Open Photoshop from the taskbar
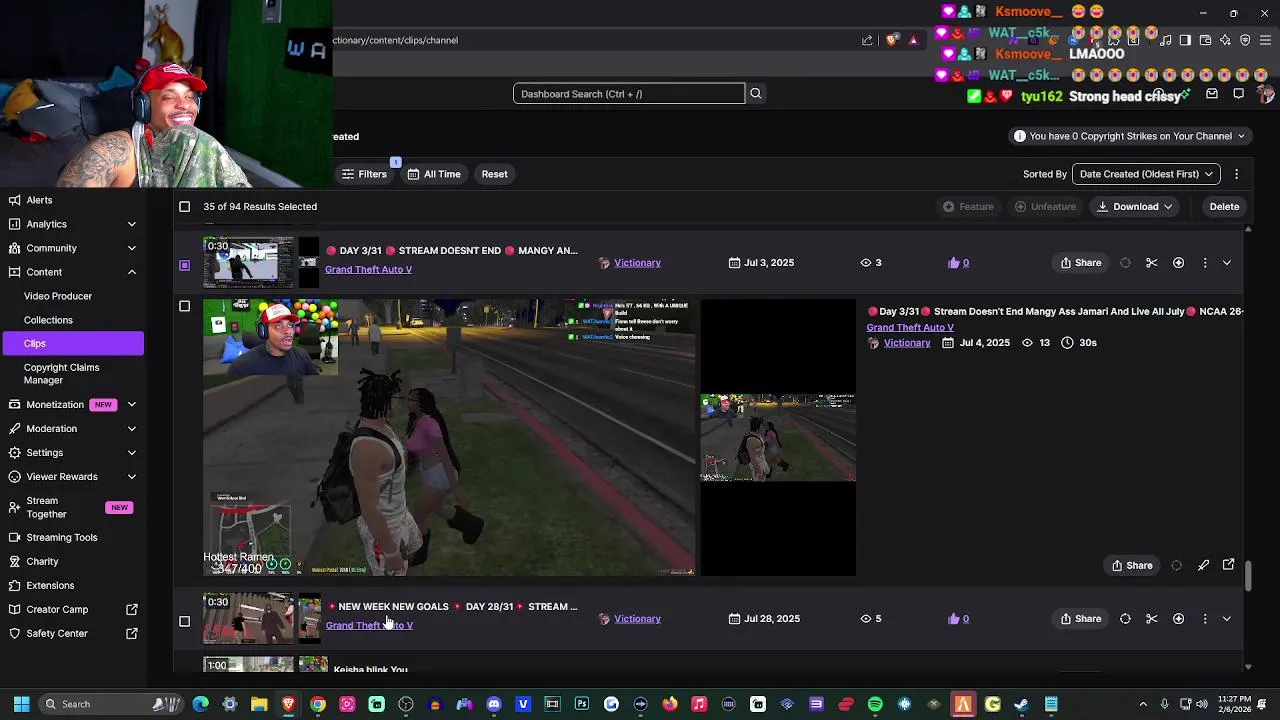 582,704
